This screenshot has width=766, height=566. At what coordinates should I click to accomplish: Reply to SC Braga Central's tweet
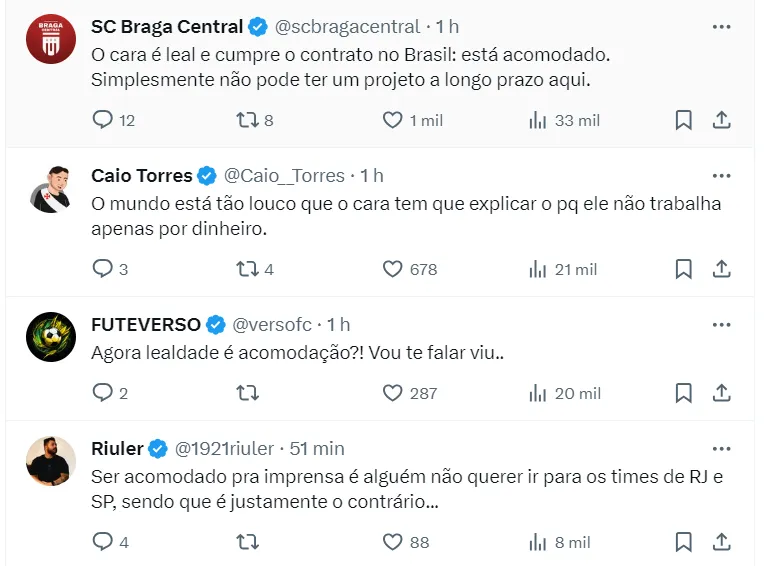[x=103, y=120]
